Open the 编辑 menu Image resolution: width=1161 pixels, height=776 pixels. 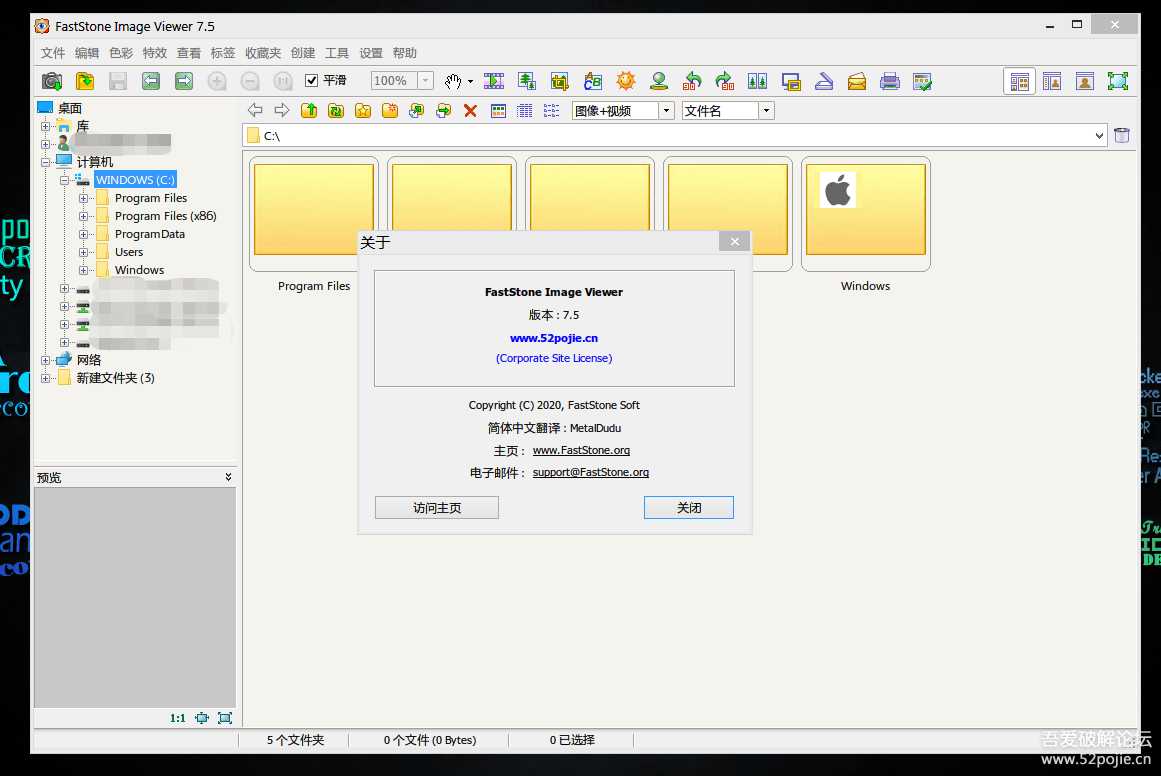[x=87, y=53]
